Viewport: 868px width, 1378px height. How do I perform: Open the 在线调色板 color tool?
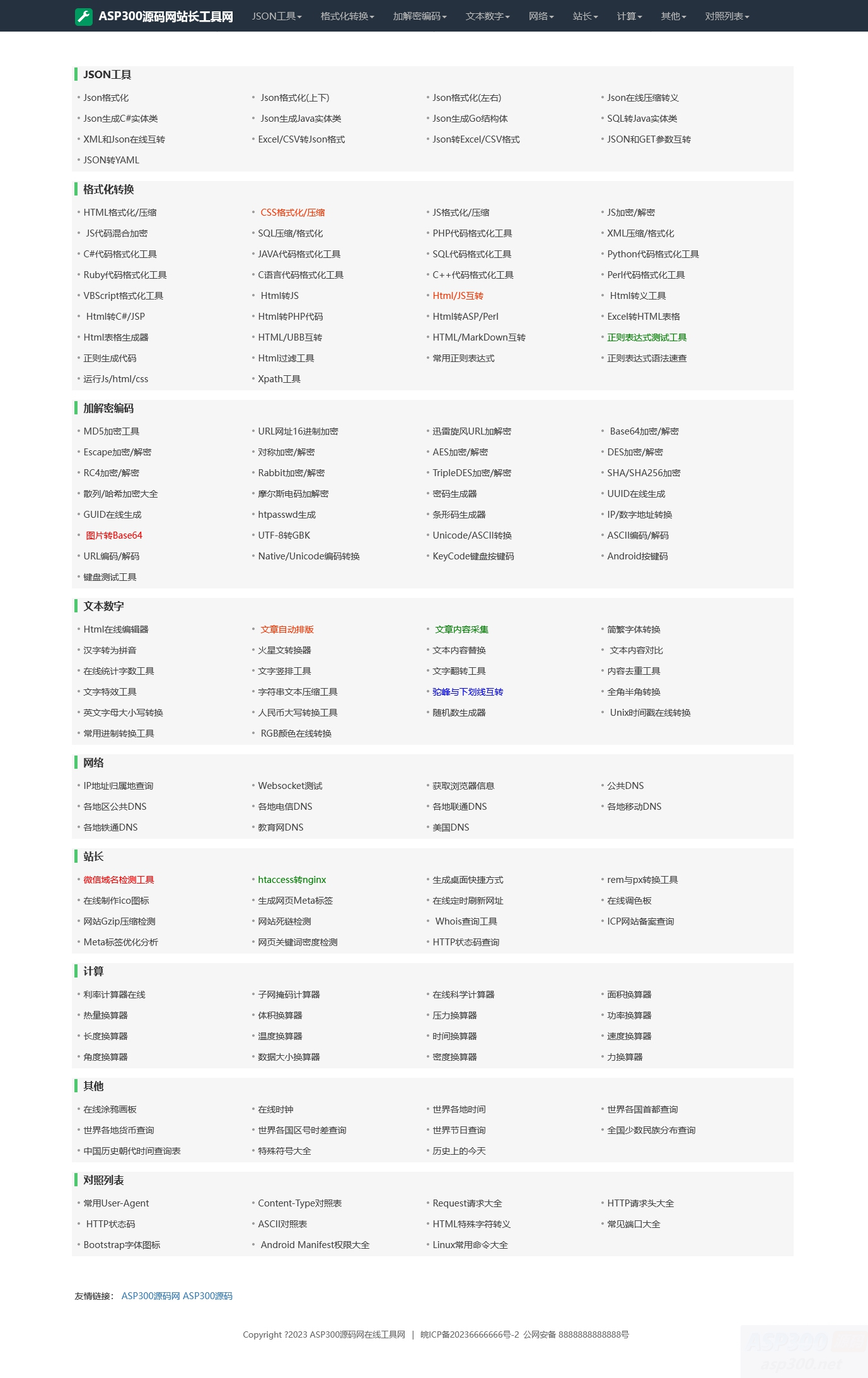[x=629, y=901]
